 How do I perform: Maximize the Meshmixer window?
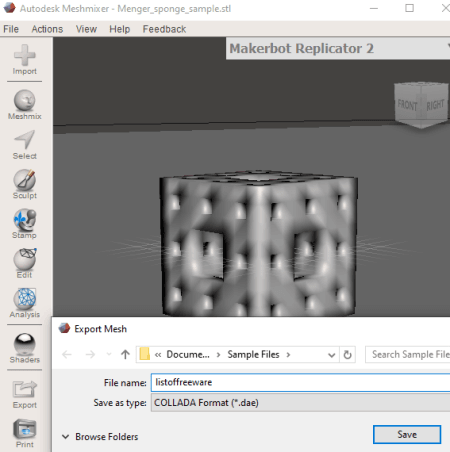tap(409, 8)
